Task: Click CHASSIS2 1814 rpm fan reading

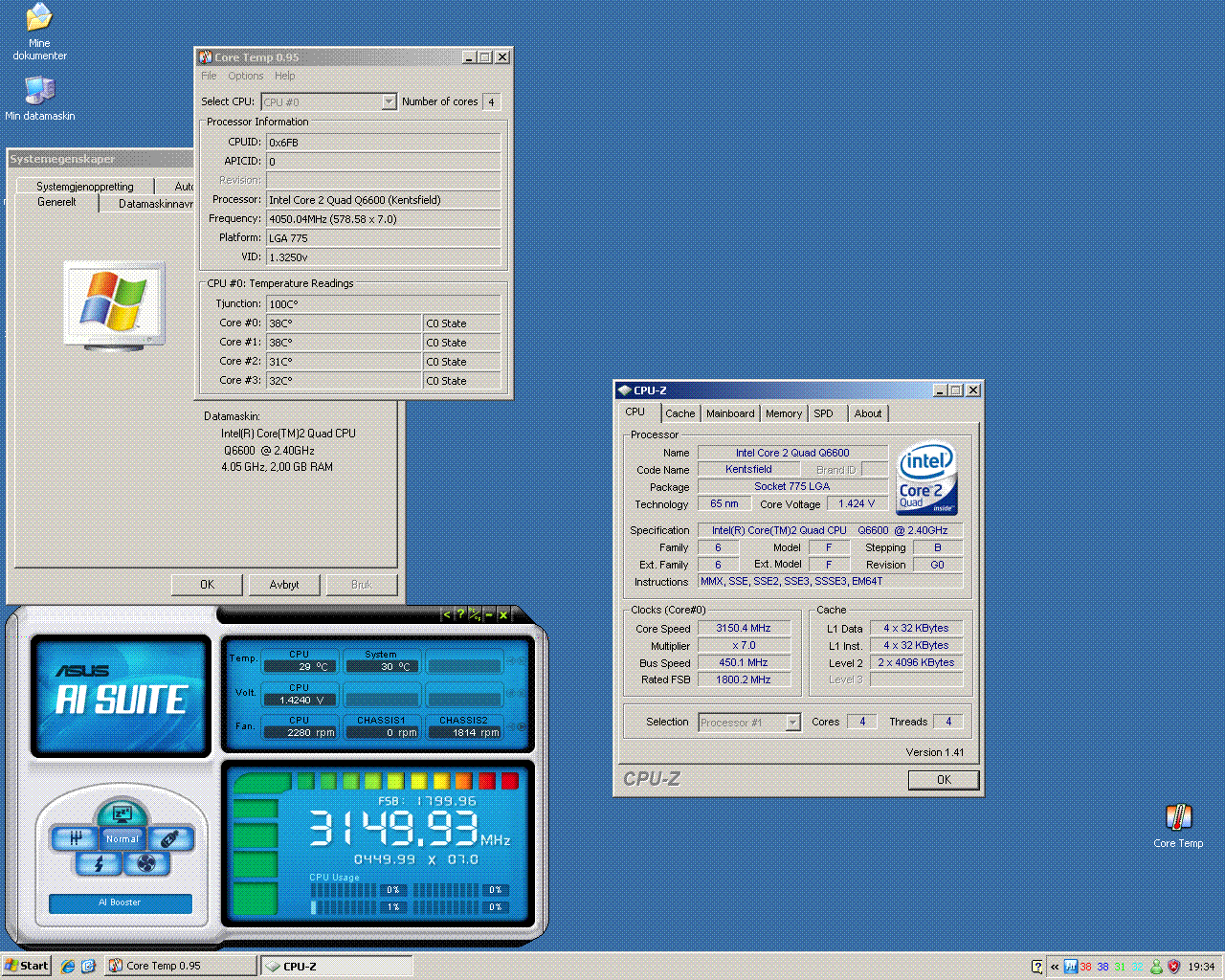Action: coord(463,732)
